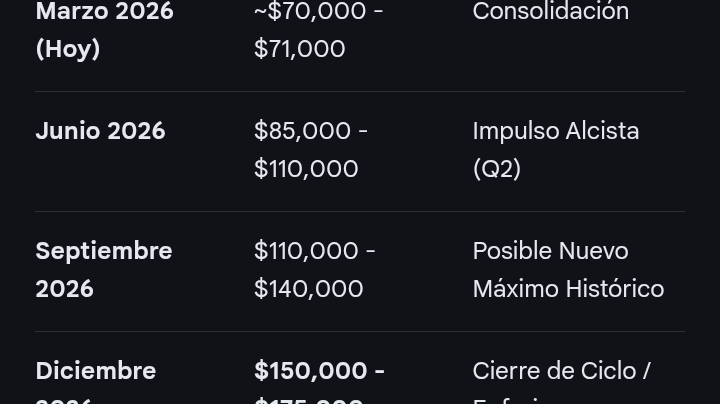Click the Septiembre row heading

tap(104, 269)
